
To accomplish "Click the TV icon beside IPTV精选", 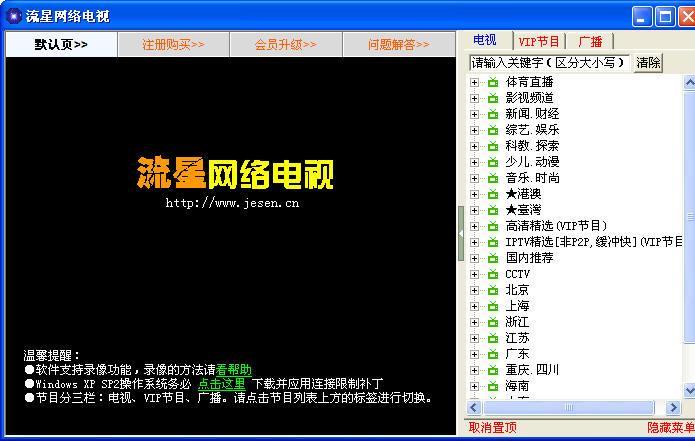I will [x=493, y=242].
